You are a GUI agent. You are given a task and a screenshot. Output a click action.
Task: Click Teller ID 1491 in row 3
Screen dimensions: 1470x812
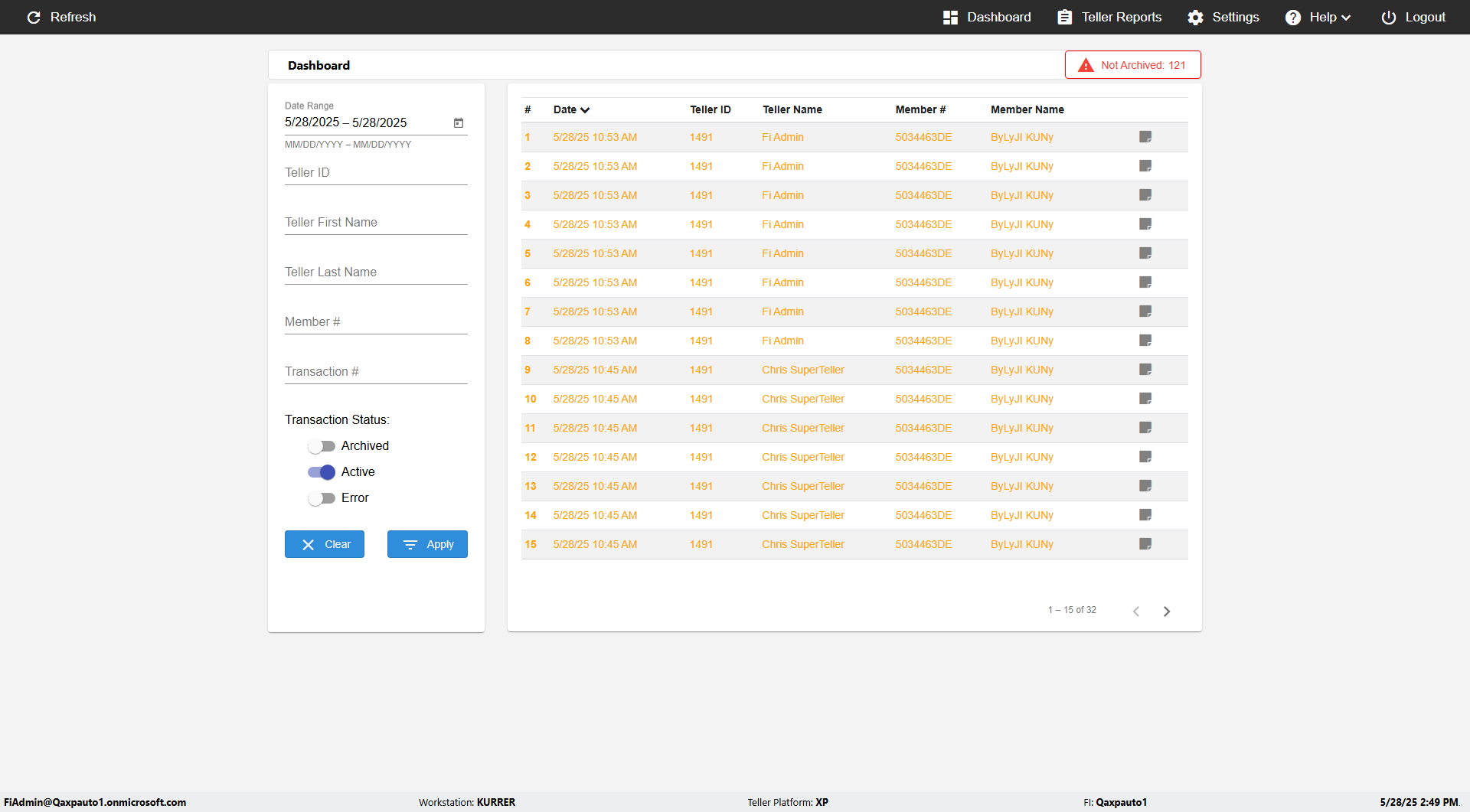point(701,195)
